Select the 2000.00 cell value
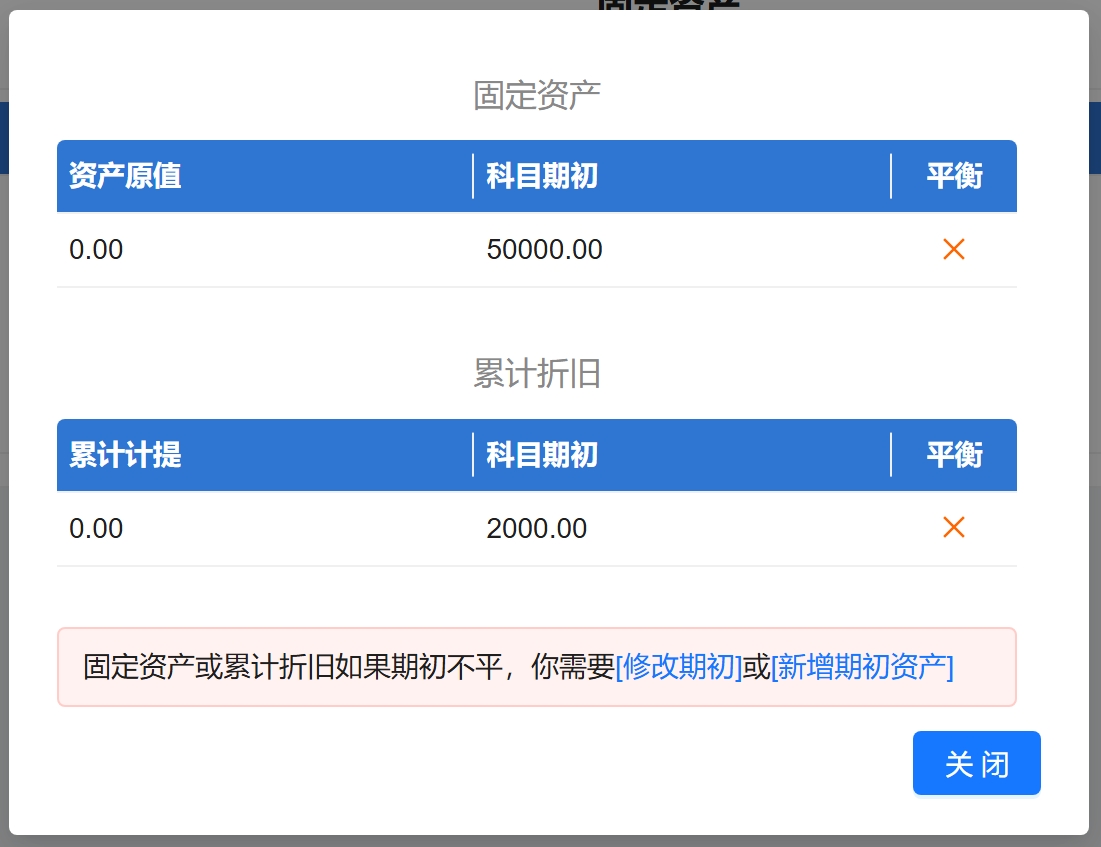1101x847 pixels. 536,528
